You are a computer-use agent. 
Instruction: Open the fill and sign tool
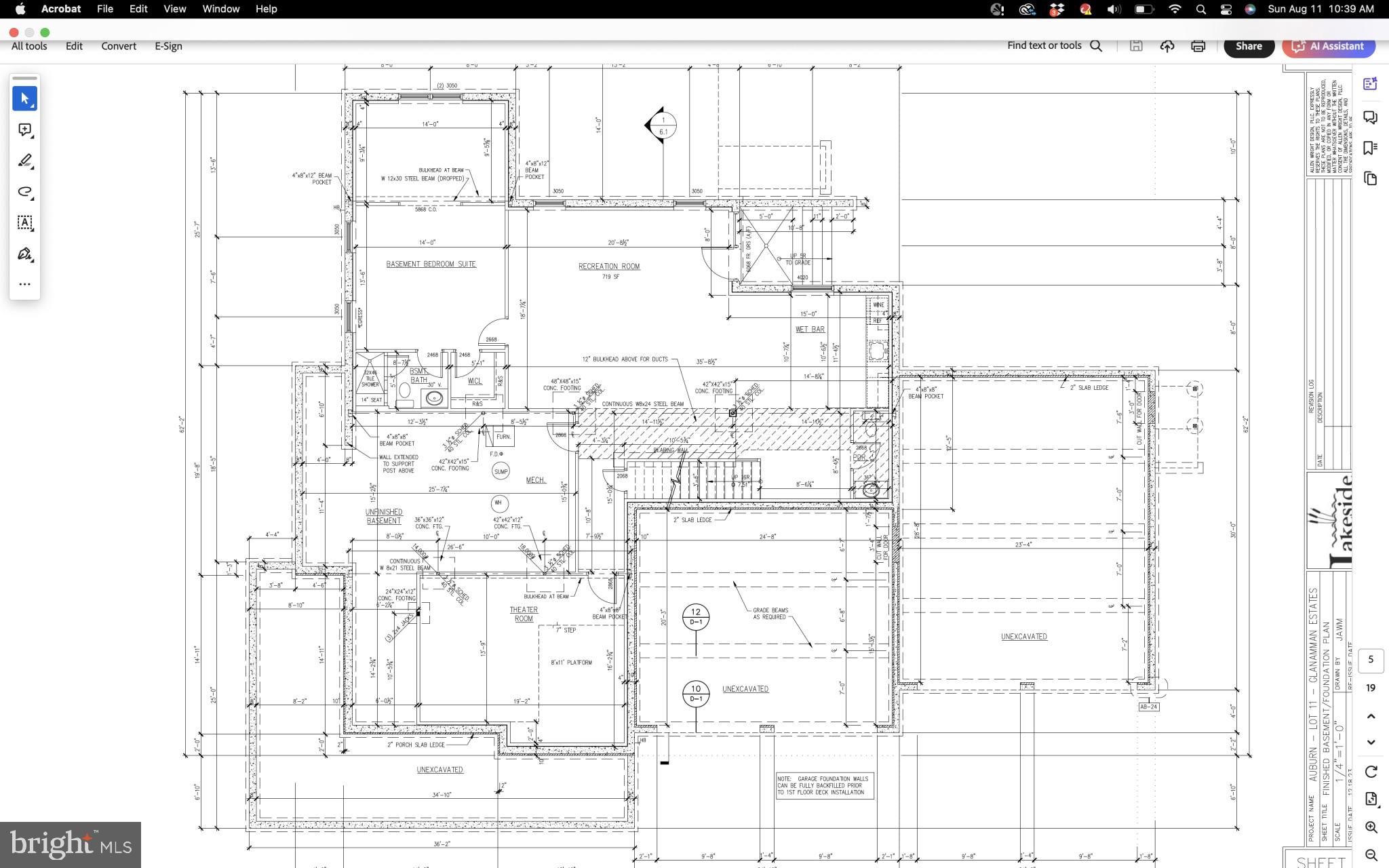coord(24,254)
